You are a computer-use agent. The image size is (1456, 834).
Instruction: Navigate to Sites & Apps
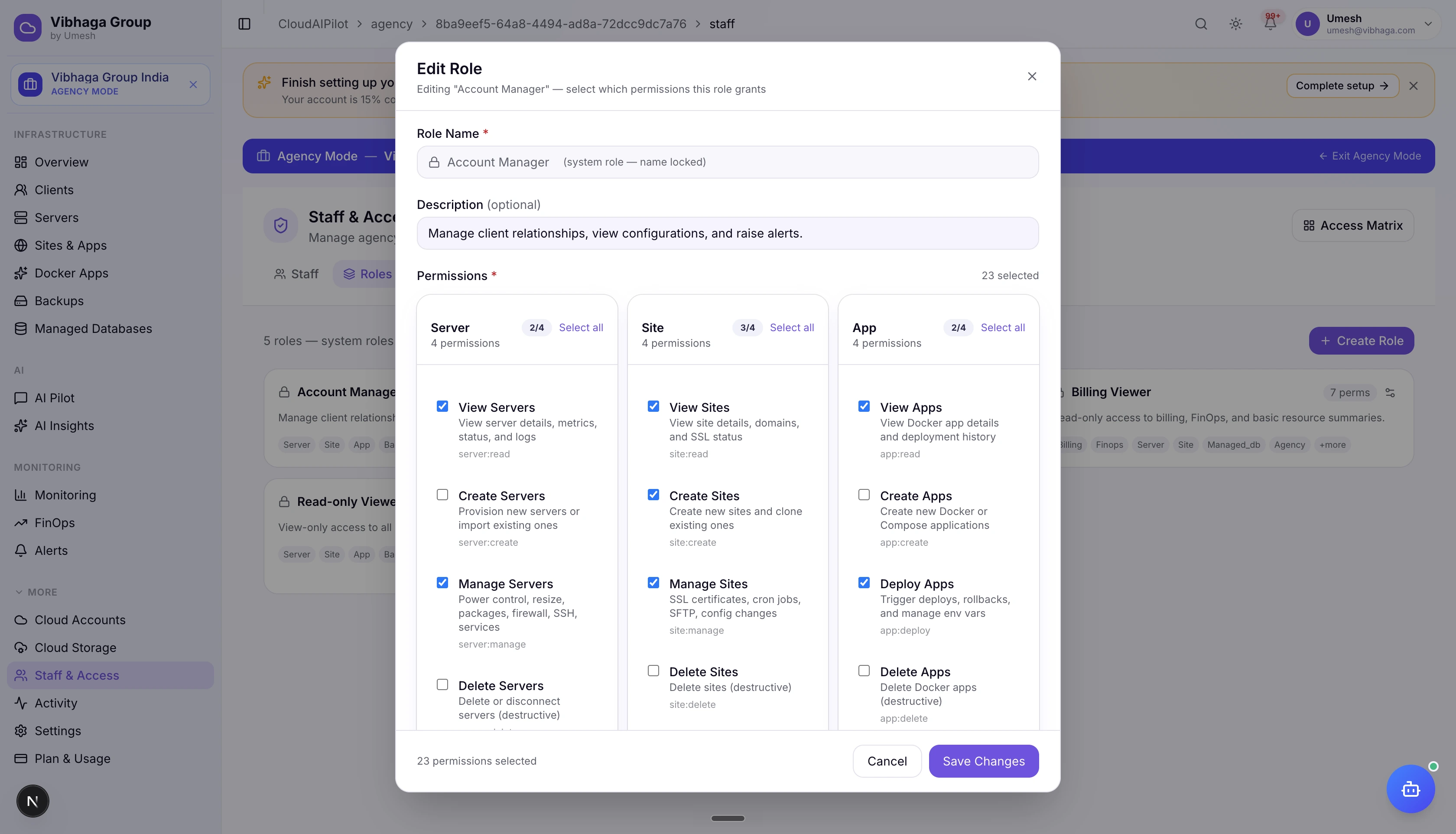click(x=110, y=245)
